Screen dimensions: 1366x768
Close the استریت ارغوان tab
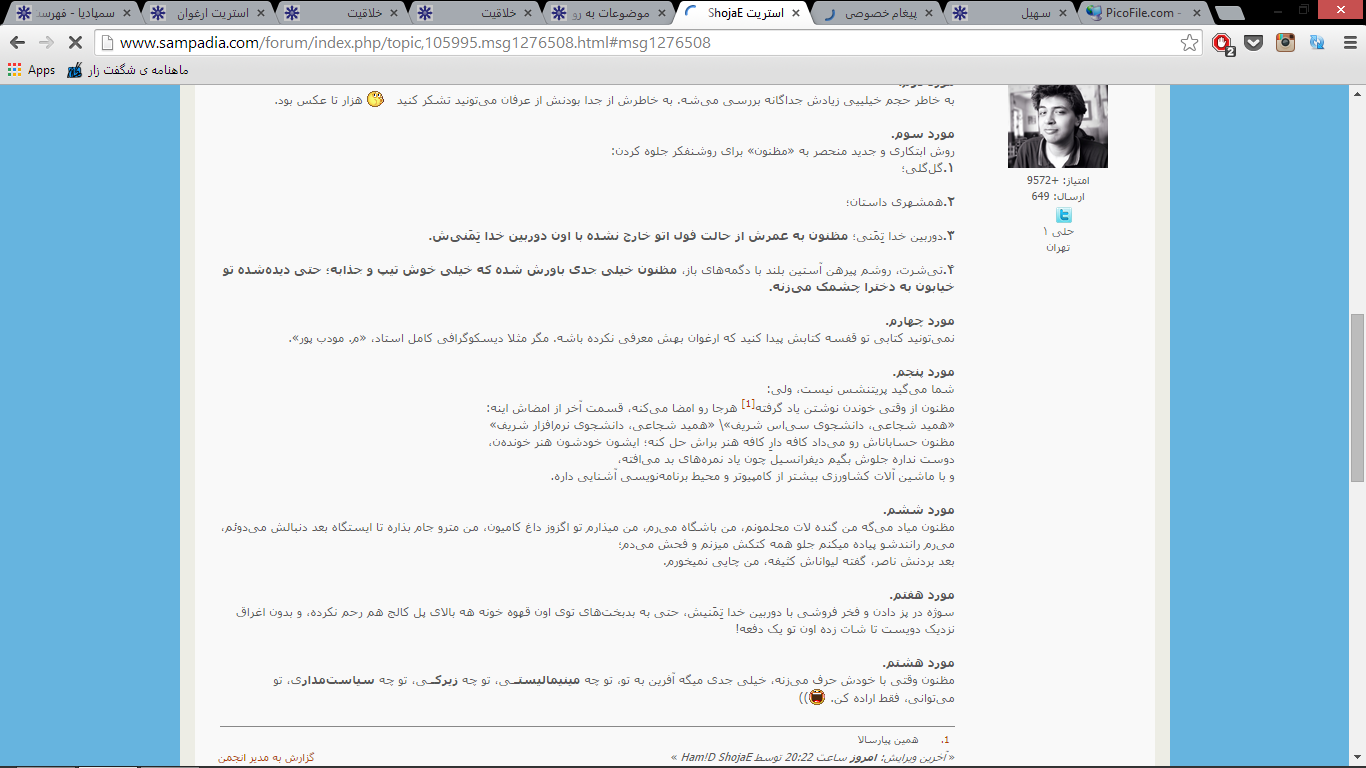pos(259,13)
